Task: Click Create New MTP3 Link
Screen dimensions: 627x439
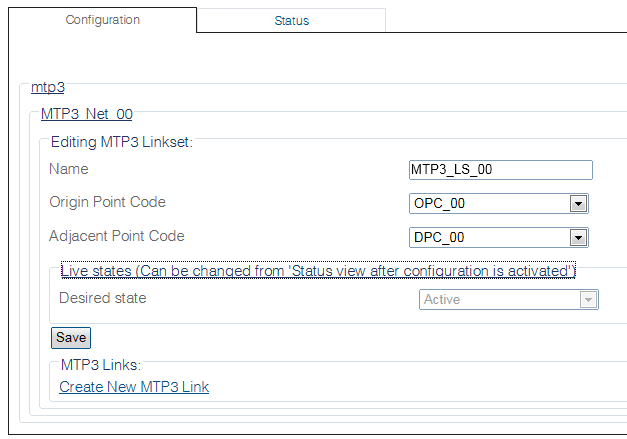Action: click(134, 387)
